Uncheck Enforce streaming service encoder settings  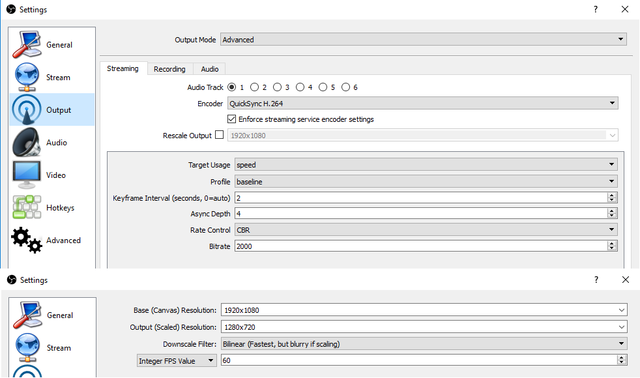point(231,119)
